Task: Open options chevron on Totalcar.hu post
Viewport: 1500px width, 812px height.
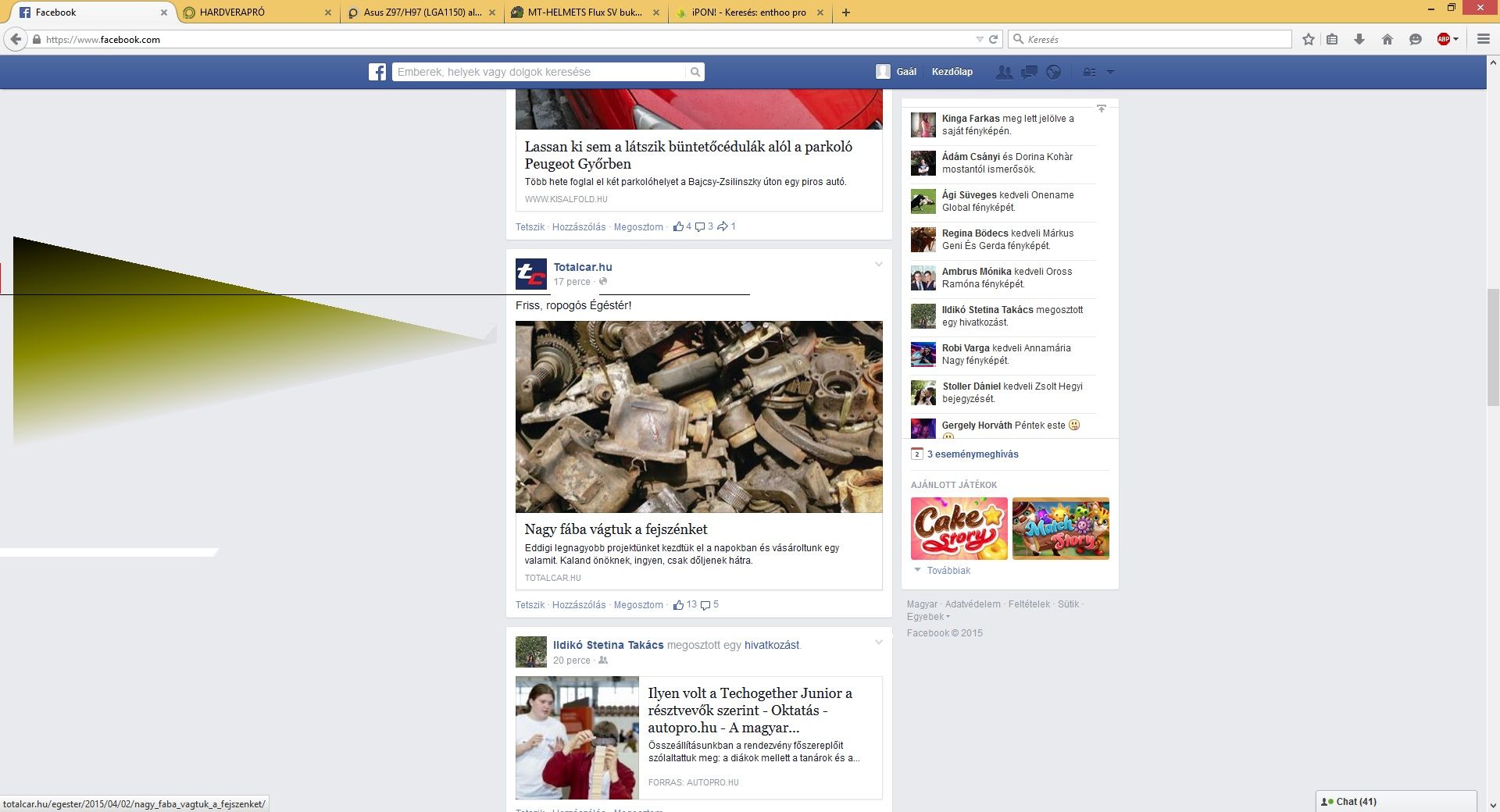Action: tap(879, 265)
